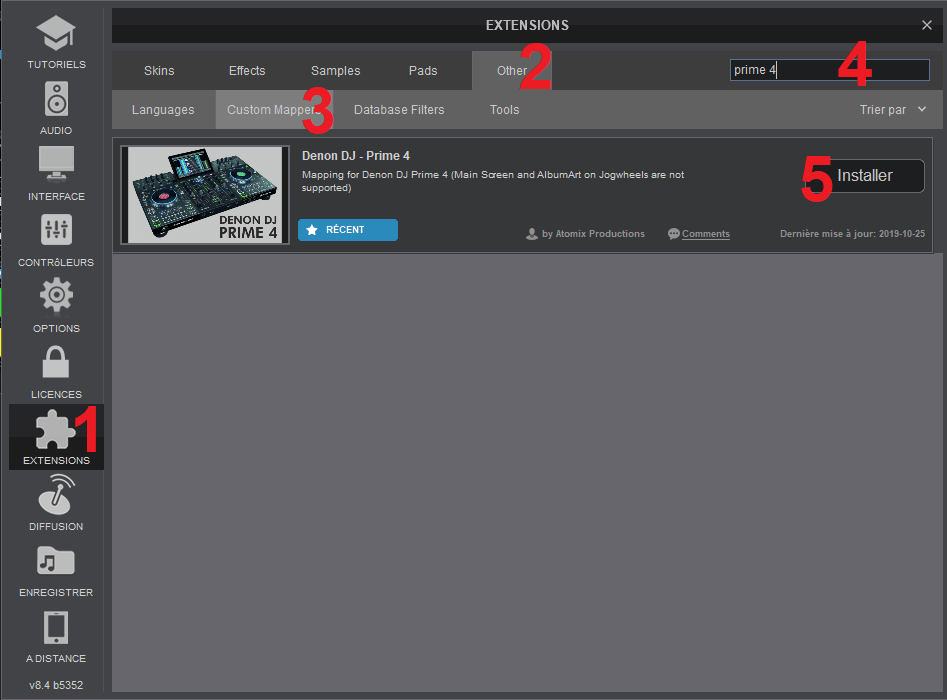The height and width of the screenshot is (700, 947).
Task: Select the Pads tab
Action: click(423, 71)
